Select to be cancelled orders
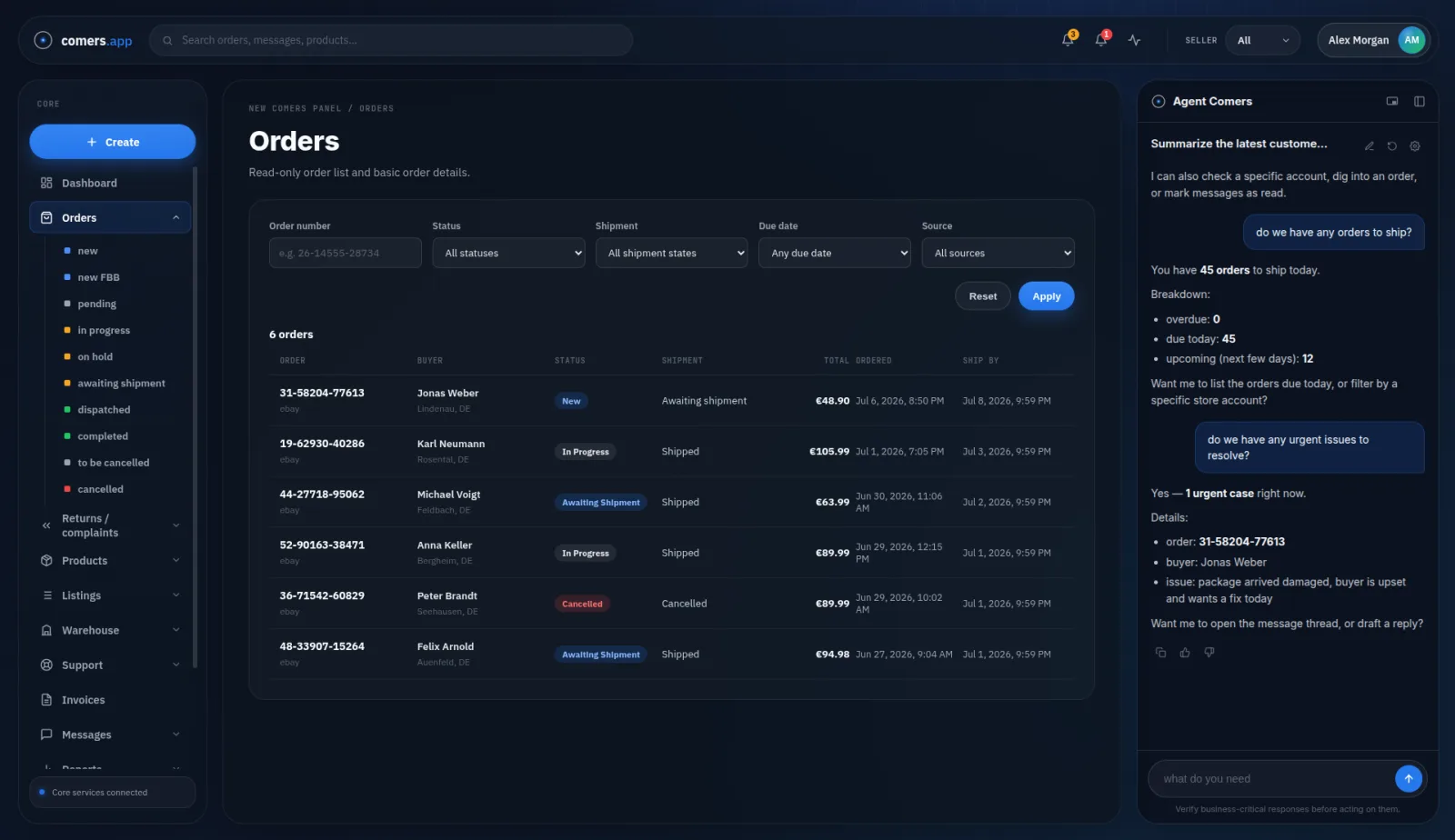The height and width of the screenshot is (840, 1455). [114, 463]
